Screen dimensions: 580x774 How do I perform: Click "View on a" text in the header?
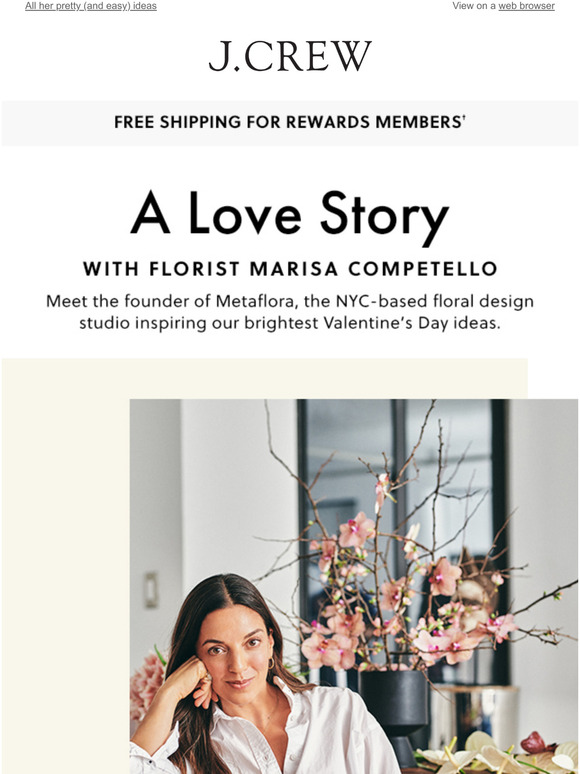474,6
